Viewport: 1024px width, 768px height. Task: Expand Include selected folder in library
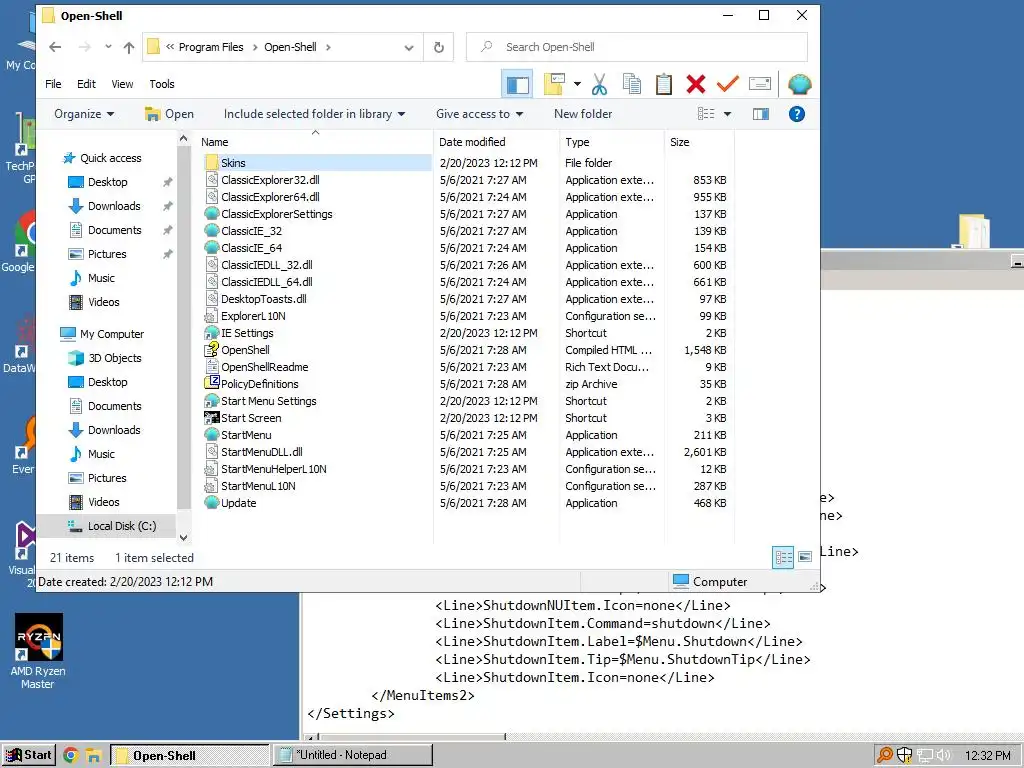coord(314,114)
